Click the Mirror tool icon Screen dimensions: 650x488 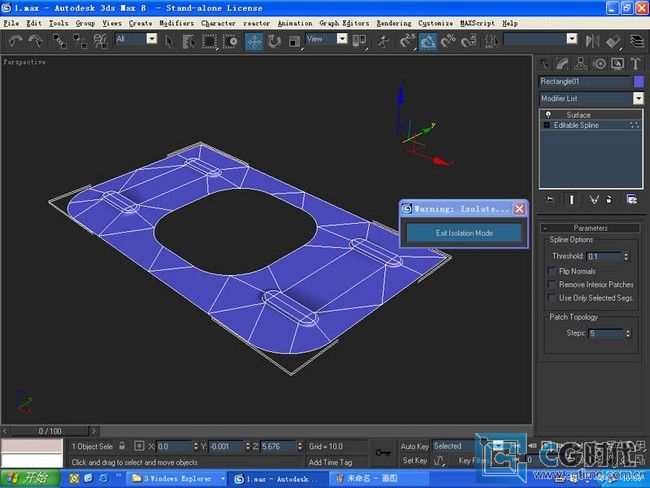tap(592, 41)
